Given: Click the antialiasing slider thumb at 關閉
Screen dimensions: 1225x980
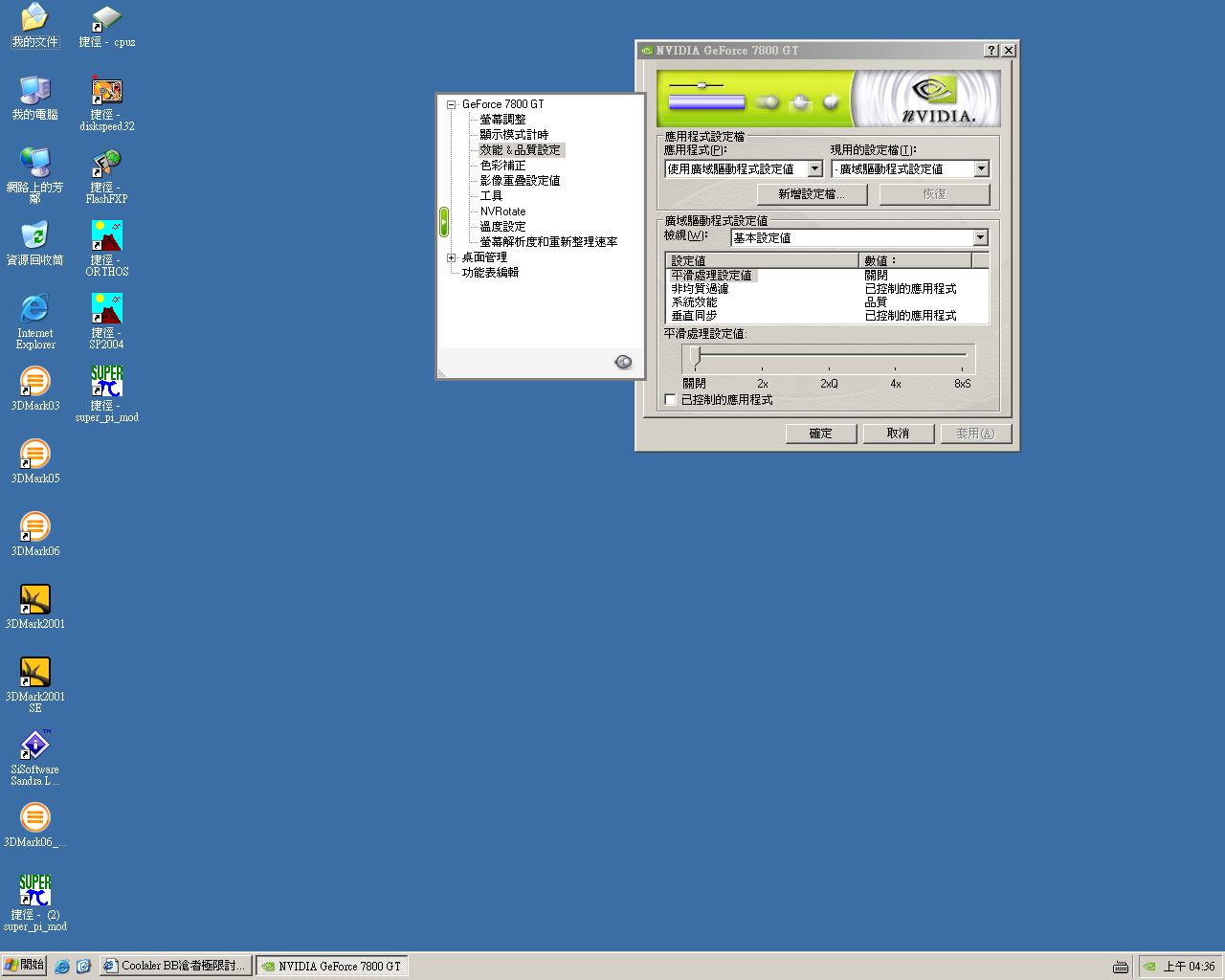Looking at the screenshot, I should 696,357.
